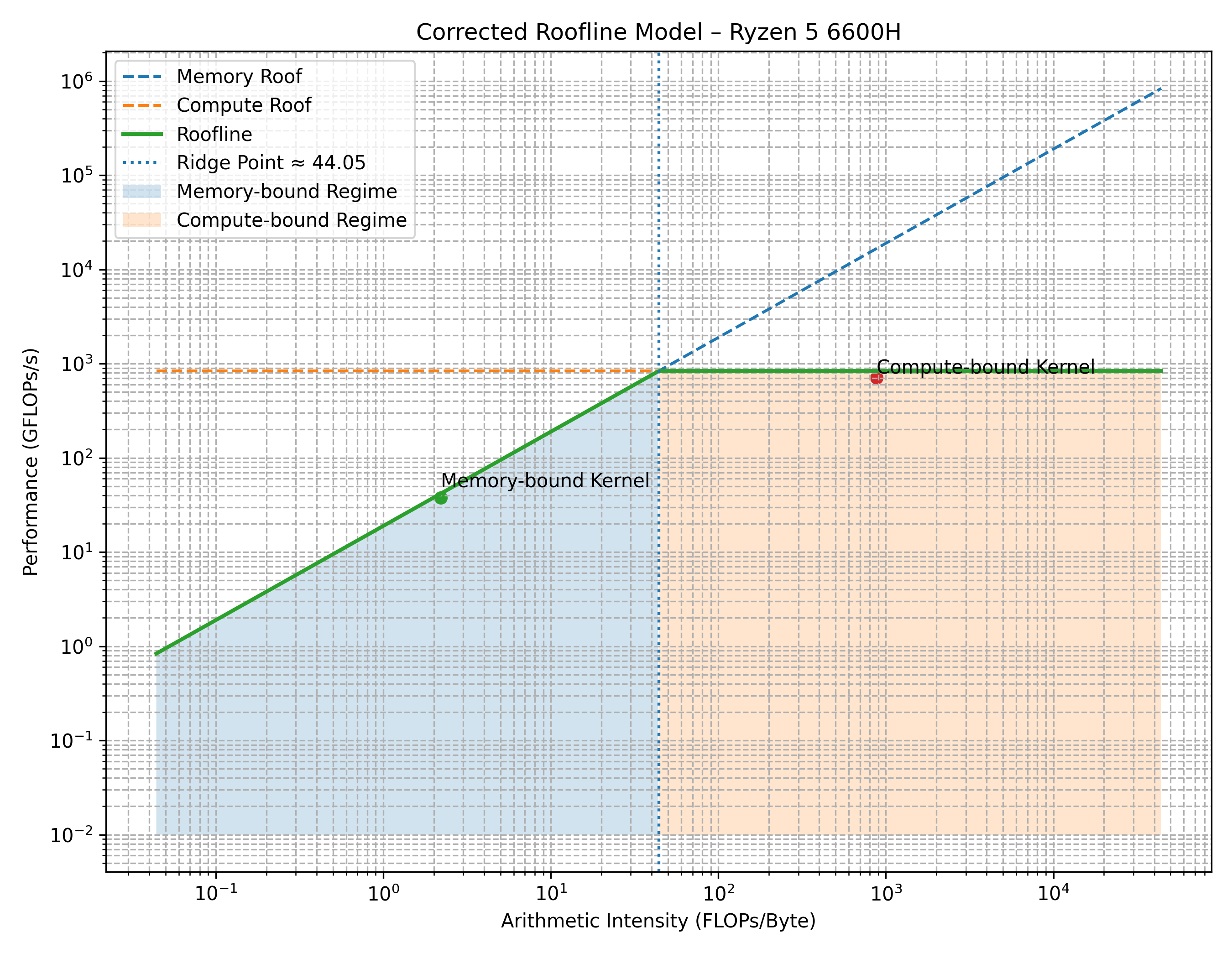Click the y-axis tick label 10^-2
Screen dimensions: 1232x958
[71, 834]
